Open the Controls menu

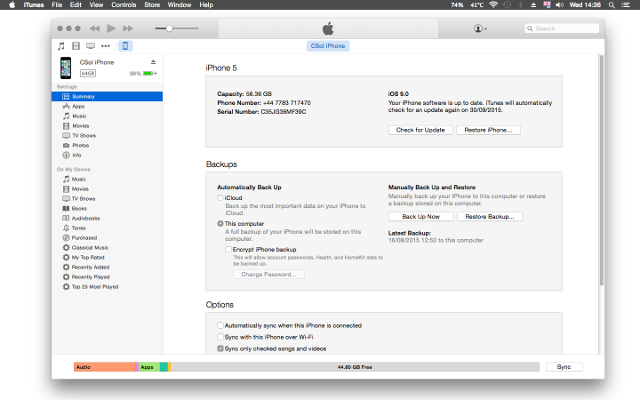coord(124,5)
